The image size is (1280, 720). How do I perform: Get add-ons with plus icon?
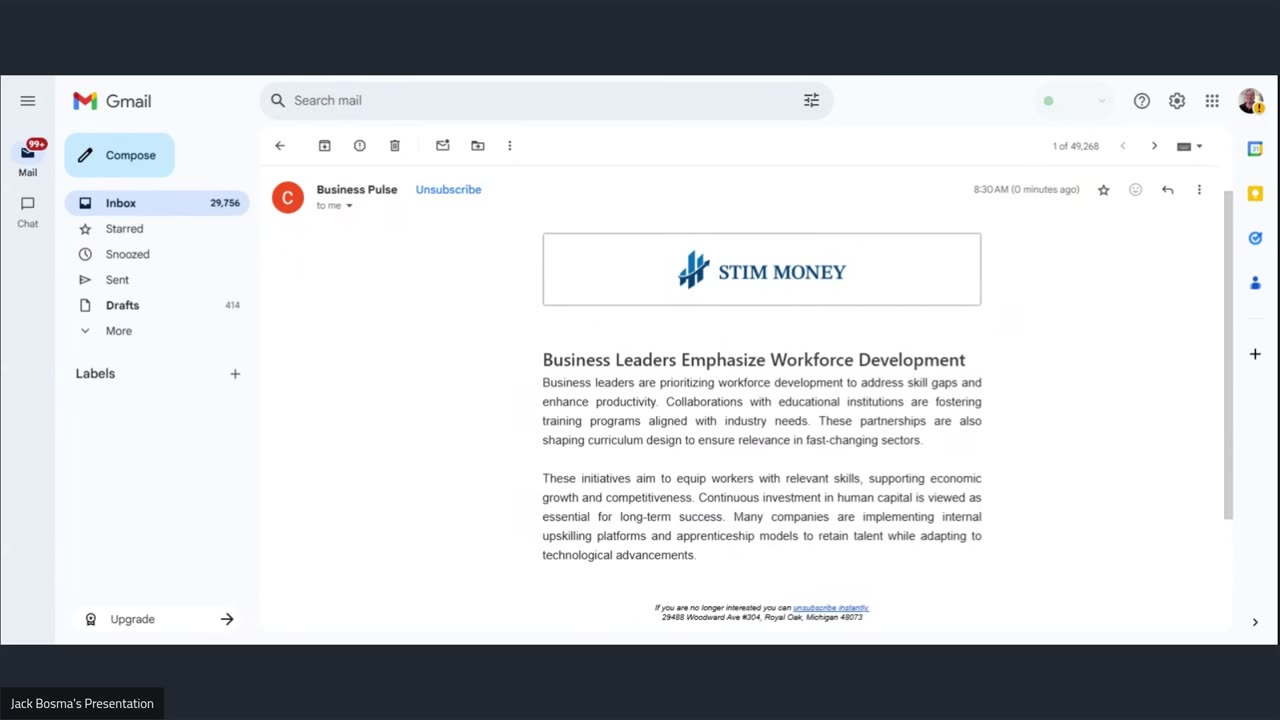[1255, 354]
